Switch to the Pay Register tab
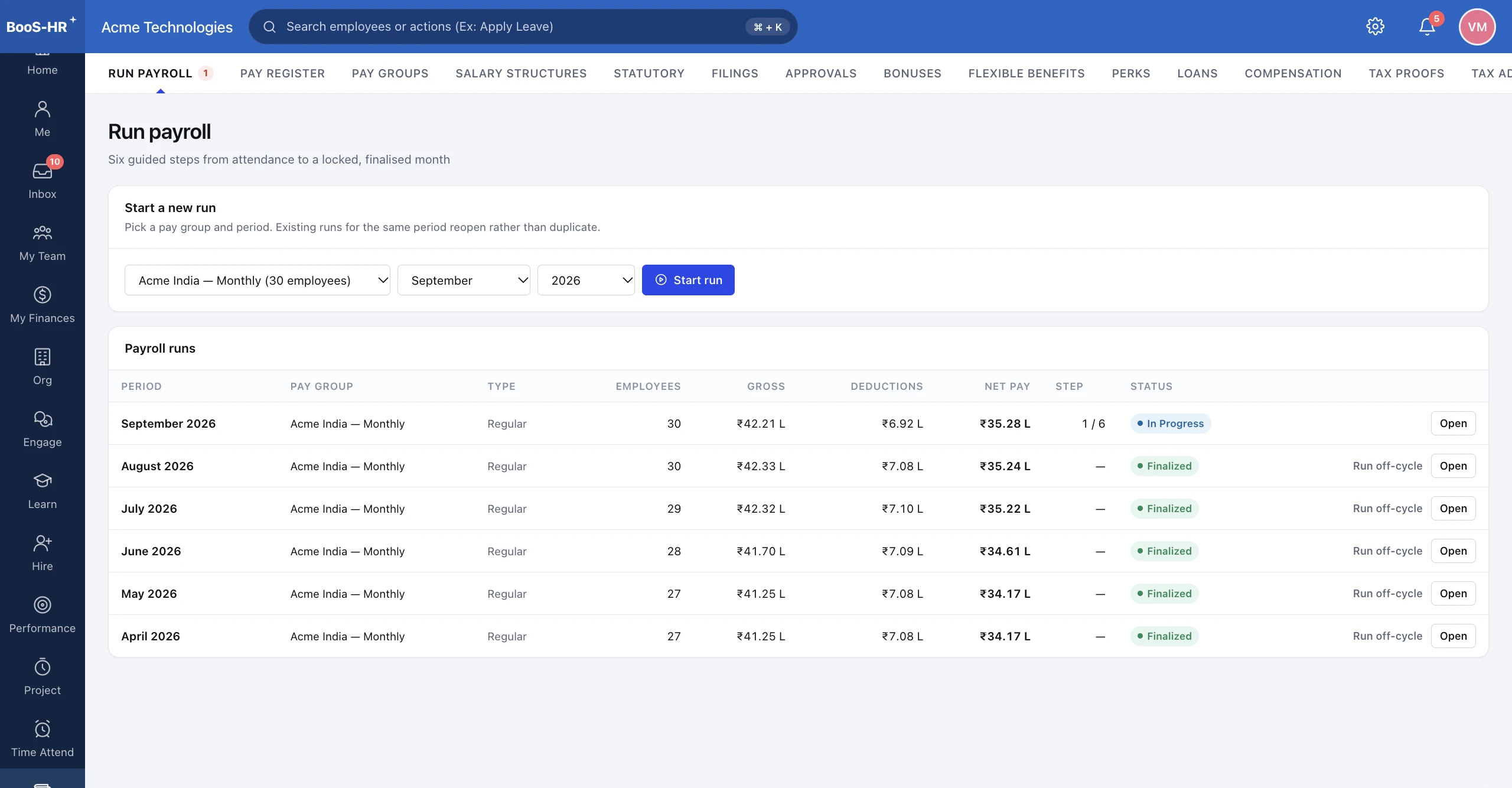 282,73
